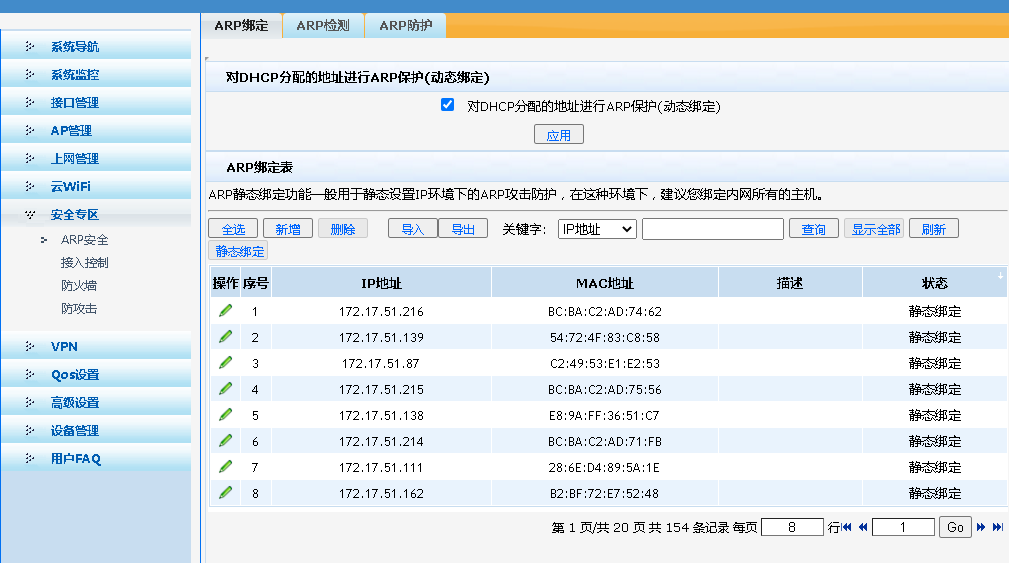This screenshot has height=563, width=1009.
Task: Focus the rows per page field
Action: pyautogui.click(x=792, y=527)
